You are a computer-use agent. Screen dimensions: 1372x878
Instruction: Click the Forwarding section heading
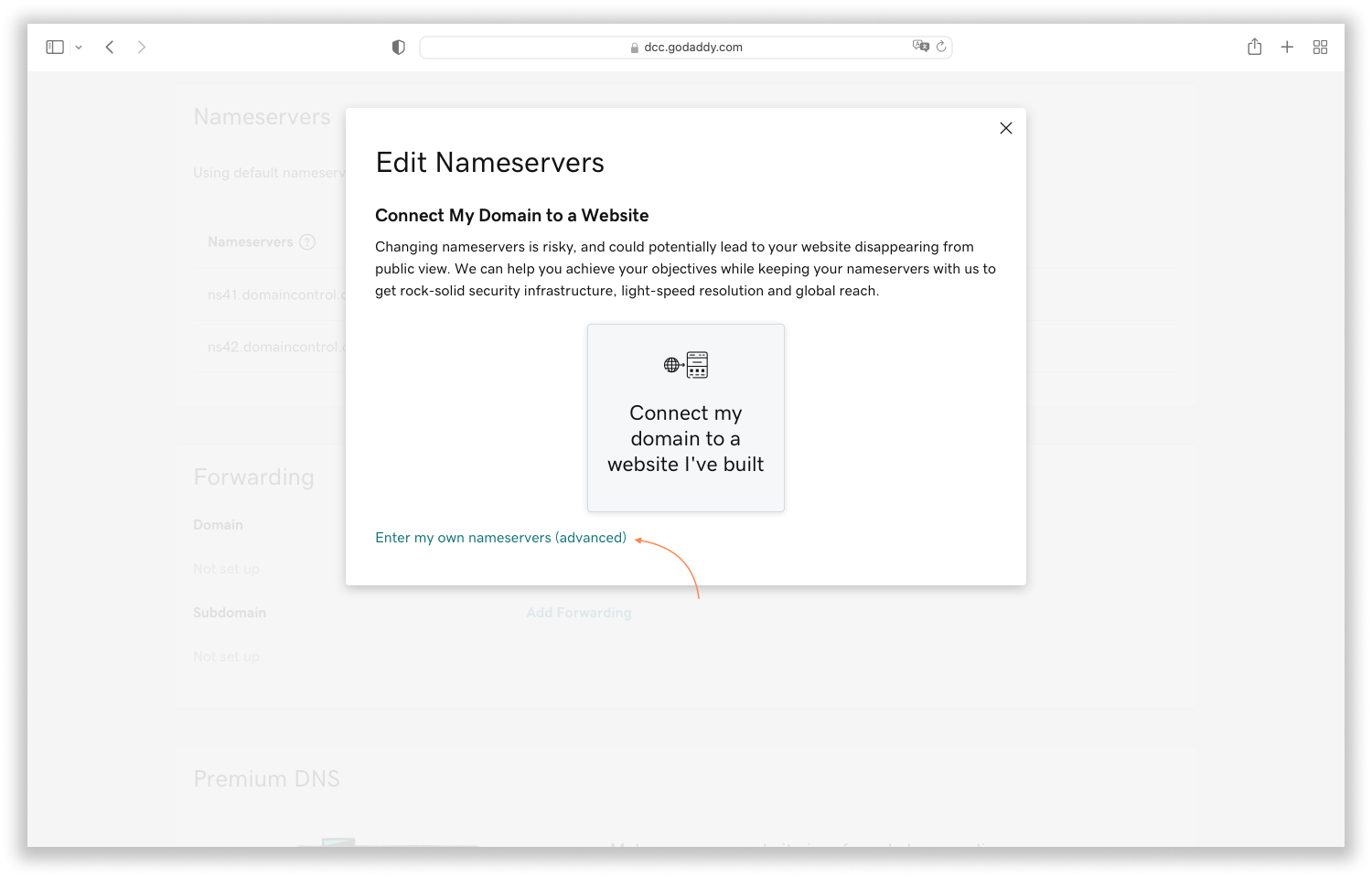tap(253, 476)
